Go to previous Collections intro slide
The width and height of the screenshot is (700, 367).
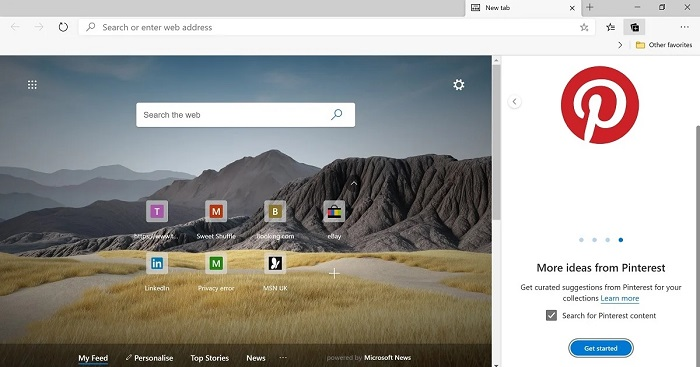tap(514, 102)
